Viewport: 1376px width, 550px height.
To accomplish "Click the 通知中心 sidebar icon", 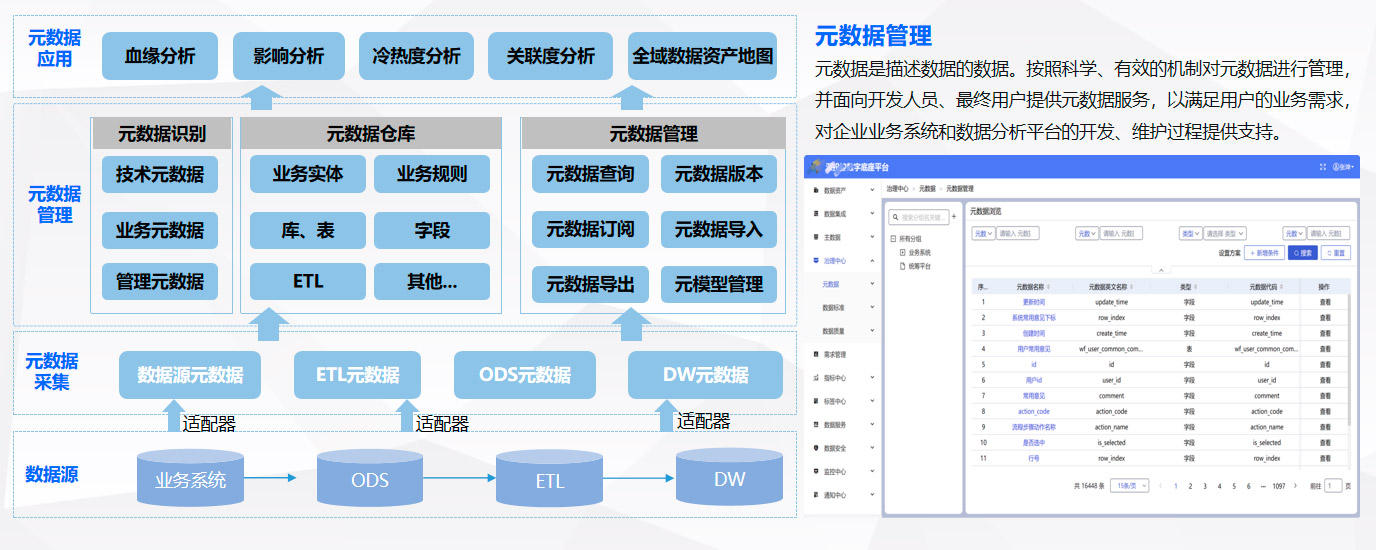I will pos(816,494).
